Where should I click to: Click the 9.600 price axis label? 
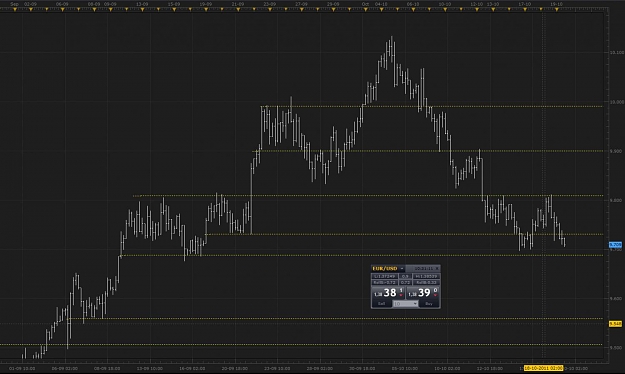tap(615, 298)
